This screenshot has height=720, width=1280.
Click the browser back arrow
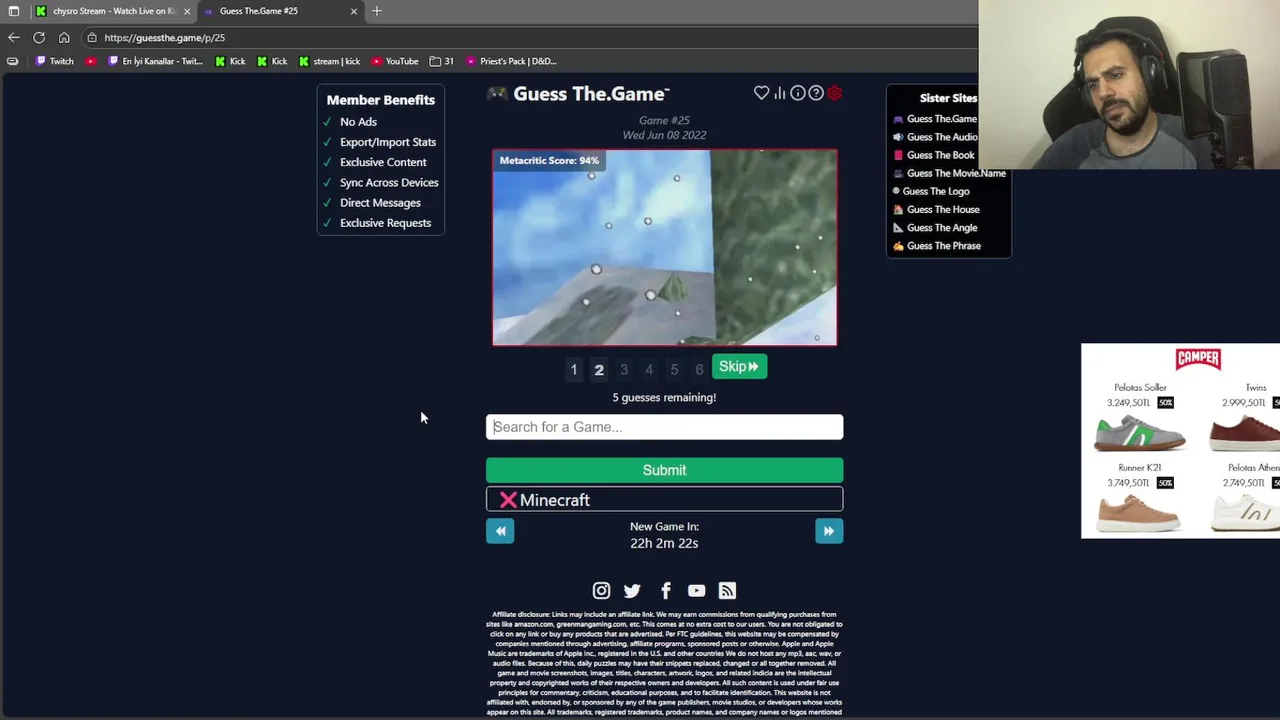[x=13, y=37]
